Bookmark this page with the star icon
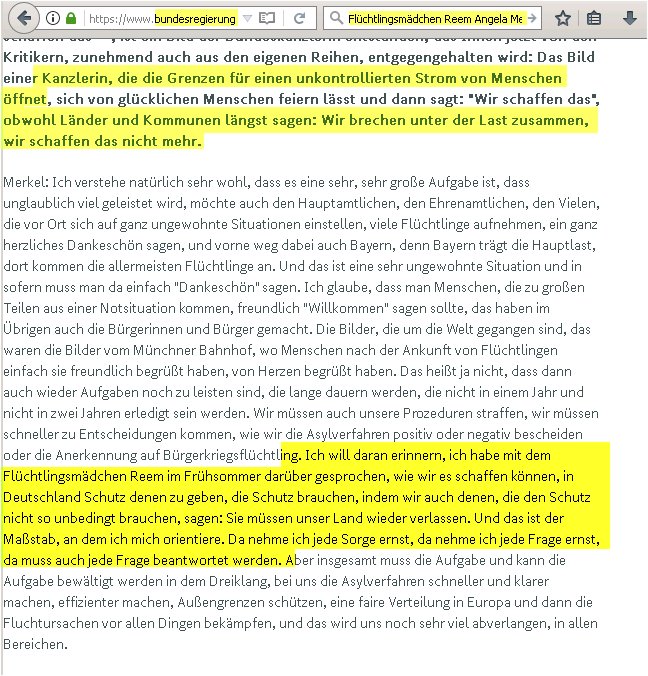The height and width of the screenshot is (676, 648). [x=563, y=19]
